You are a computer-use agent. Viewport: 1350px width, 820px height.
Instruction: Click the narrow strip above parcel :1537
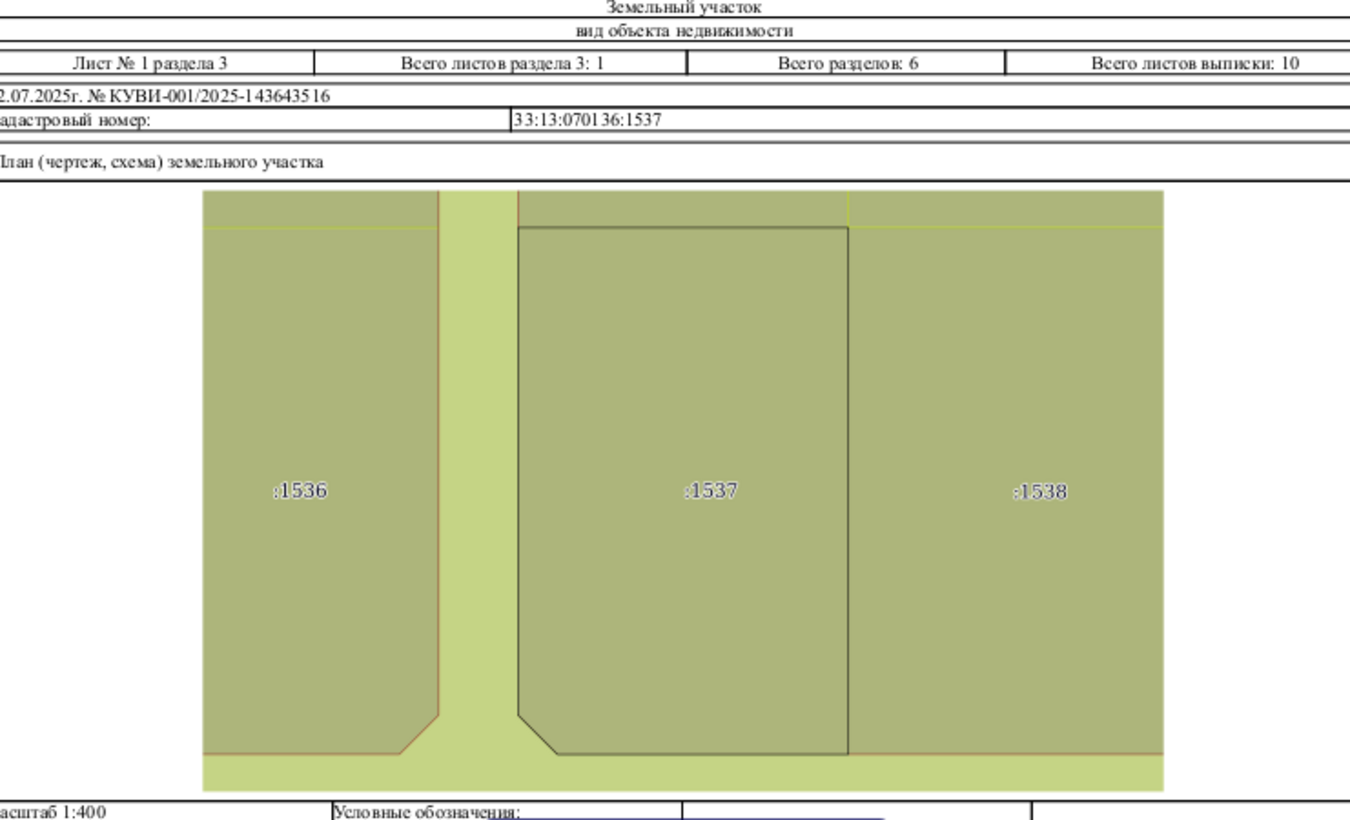pos(683,209)
